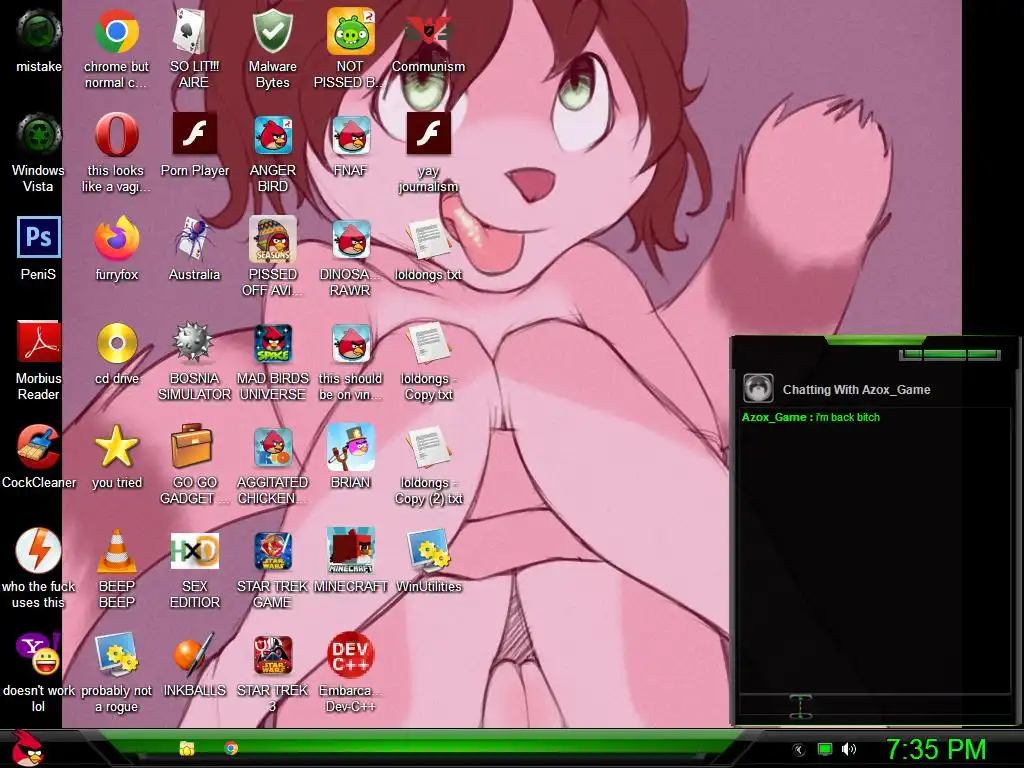Open the 'mistake' recycle bin icon
The height and width of the screenshot is (768, 1024).
tap(39, 31)
